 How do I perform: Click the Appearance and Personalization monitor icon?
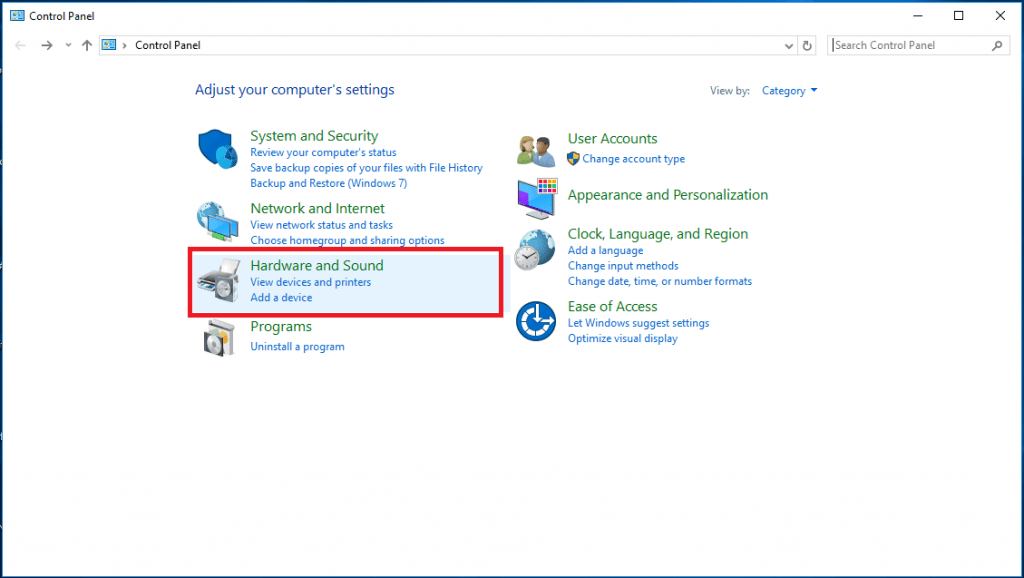click(537, 199)
